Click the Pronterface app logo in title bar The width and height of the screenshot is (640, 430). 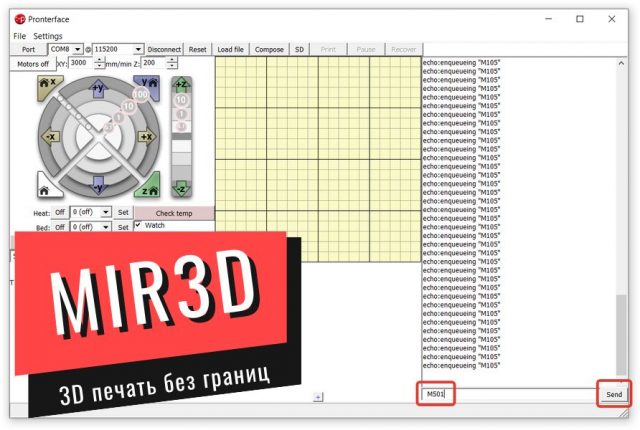[20, 19]
